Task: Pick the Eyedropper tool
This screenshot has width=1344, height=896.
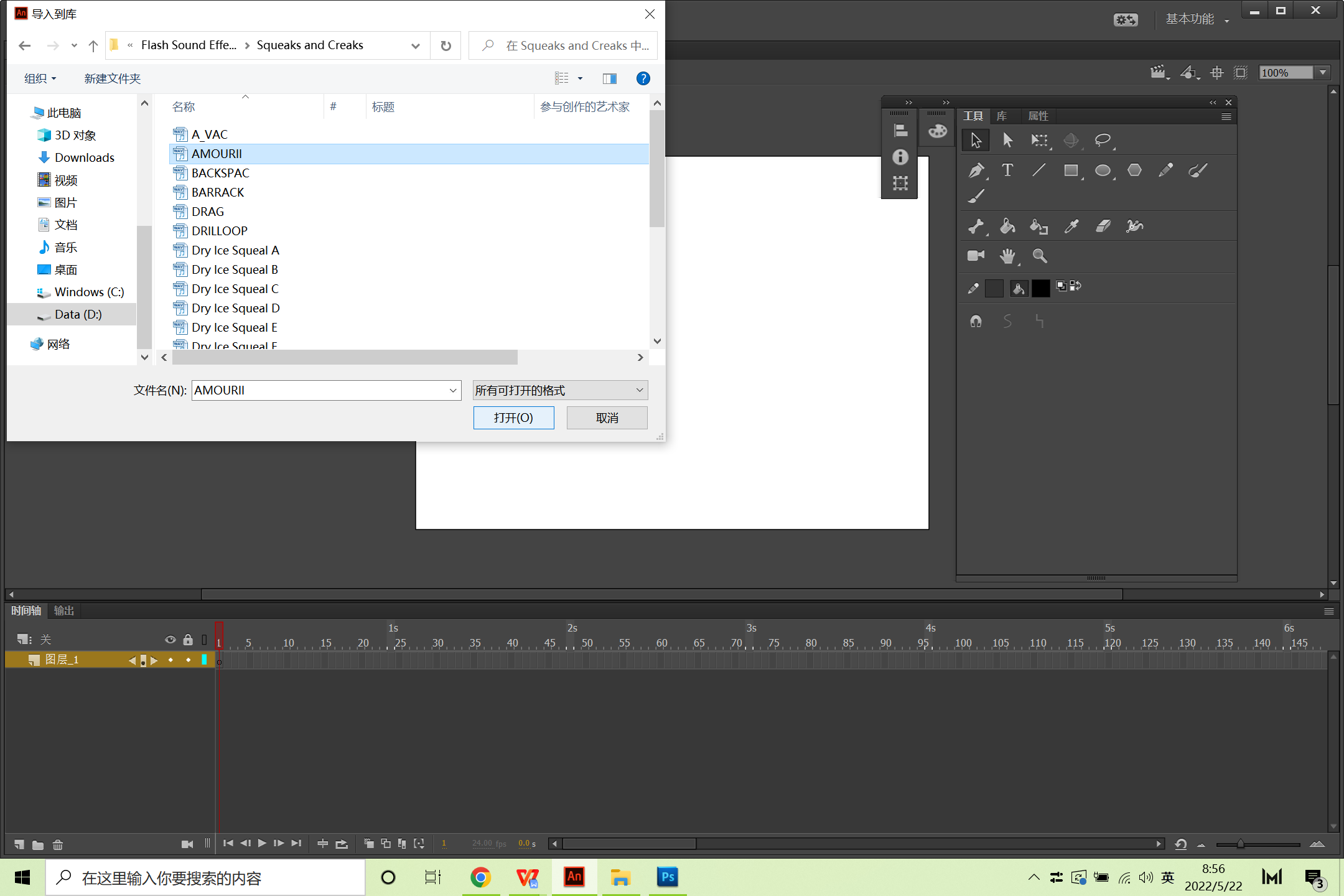Action: (x=1071, y=226)
